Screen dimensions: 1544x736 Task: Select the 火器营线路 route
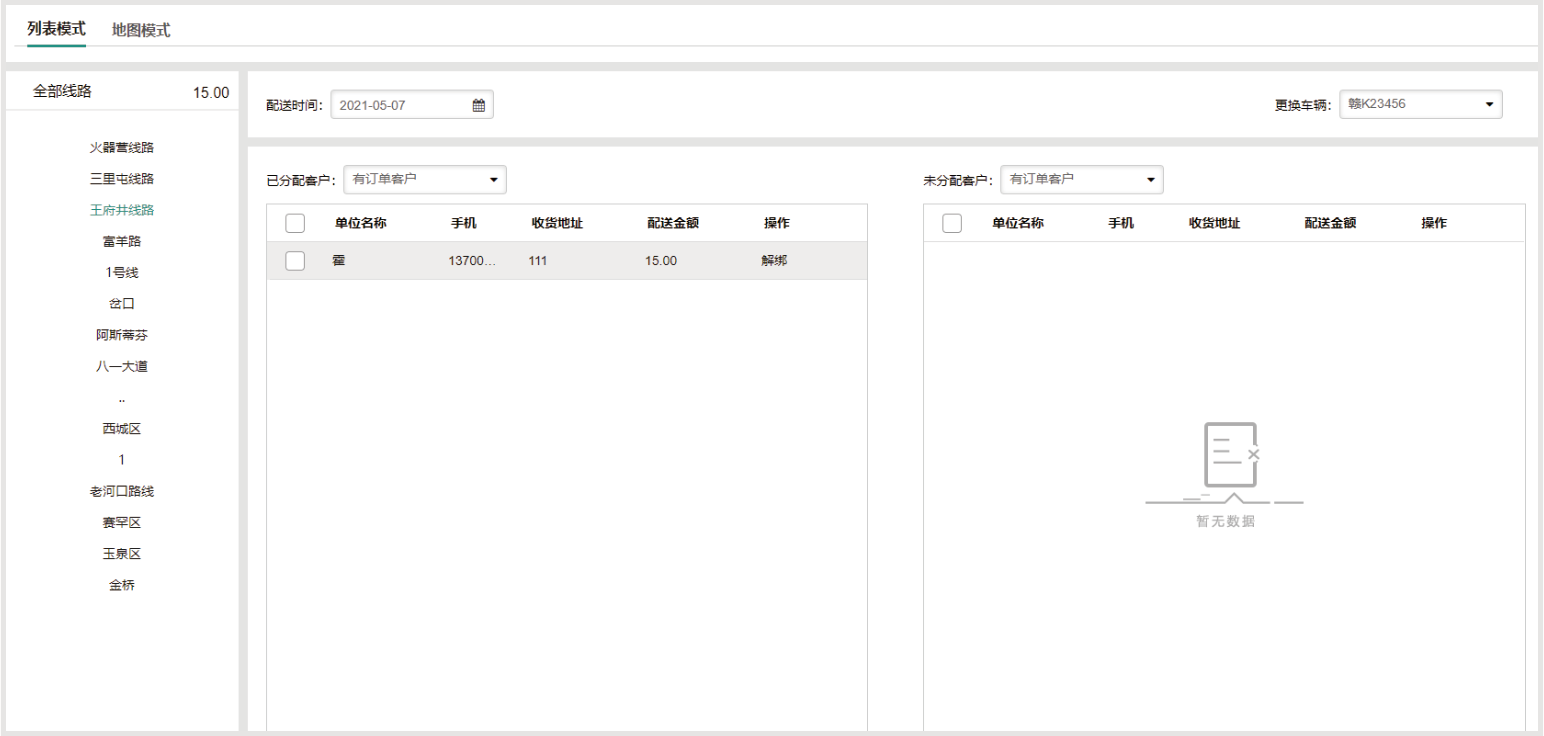click(x=122, y=148)
